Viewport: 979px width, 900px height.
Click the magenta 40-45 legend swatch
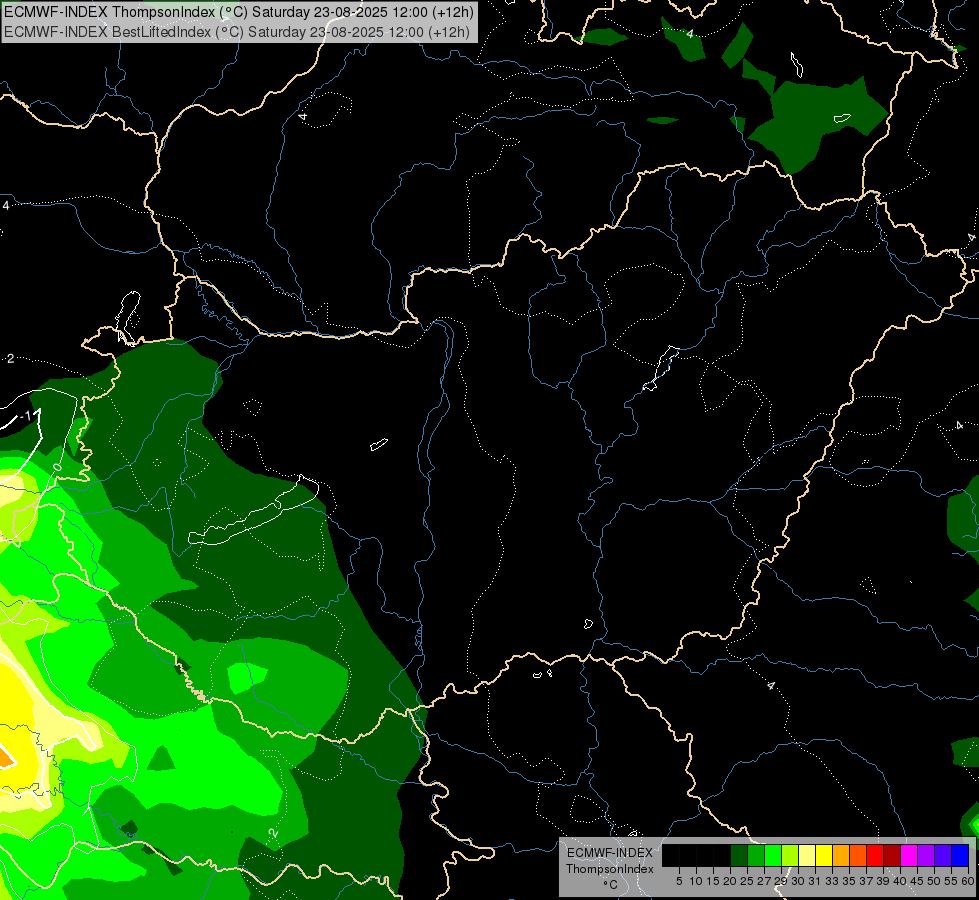[x=909, y=855]
